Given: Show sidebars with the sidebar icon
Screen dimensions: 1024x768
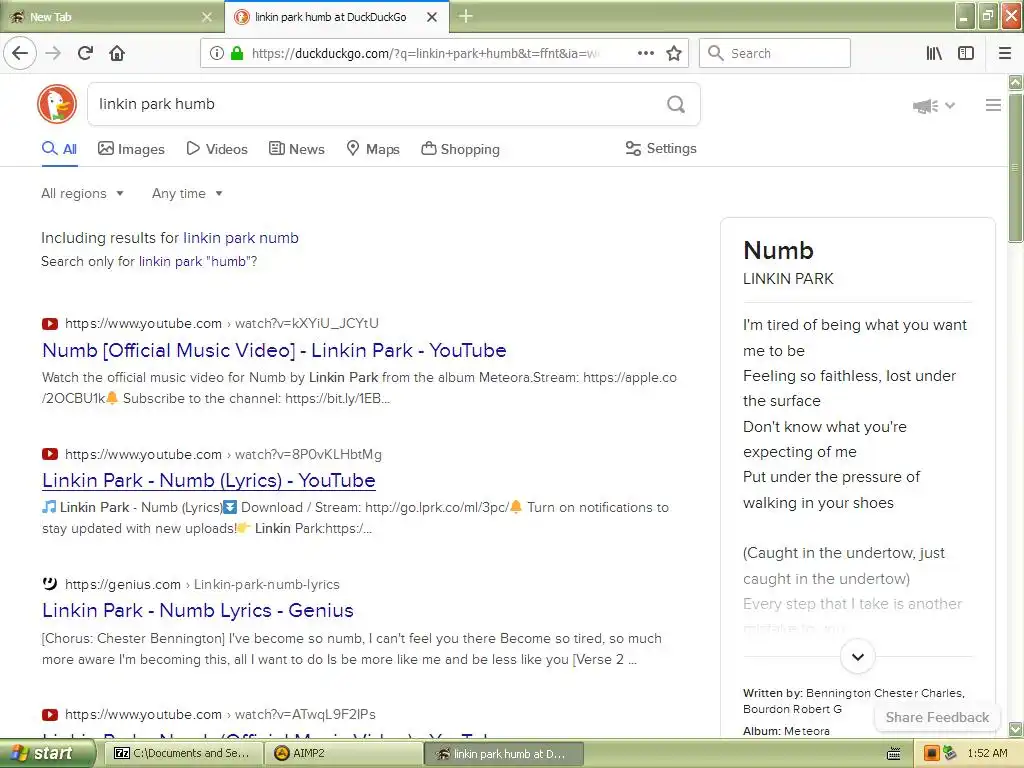Looking at the screenshot, I should pos(966,53).
